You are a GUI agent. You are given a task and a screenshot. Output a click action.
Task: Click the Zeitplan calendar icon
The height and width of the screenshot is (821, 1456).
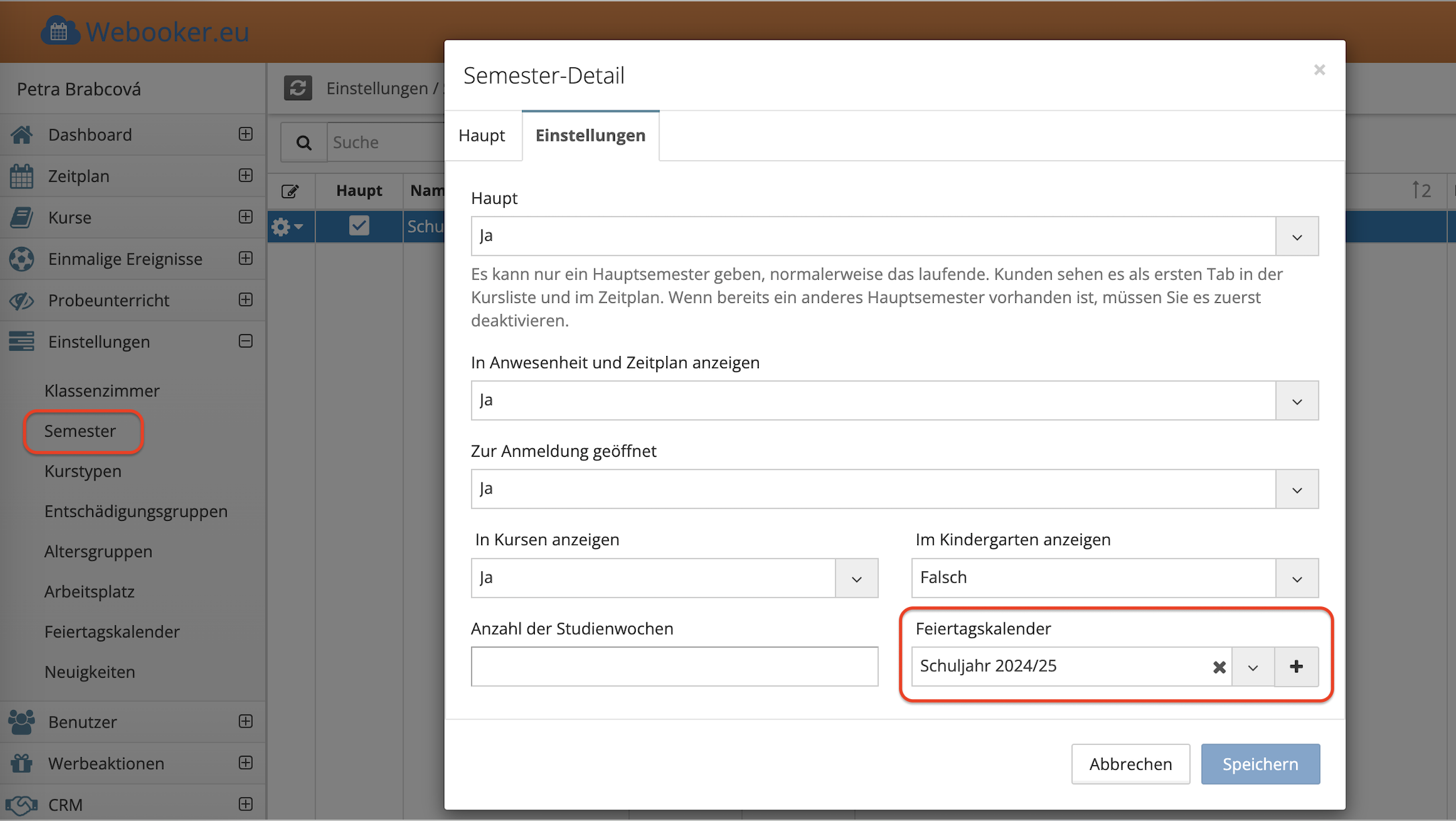click(x=22, y=176)
